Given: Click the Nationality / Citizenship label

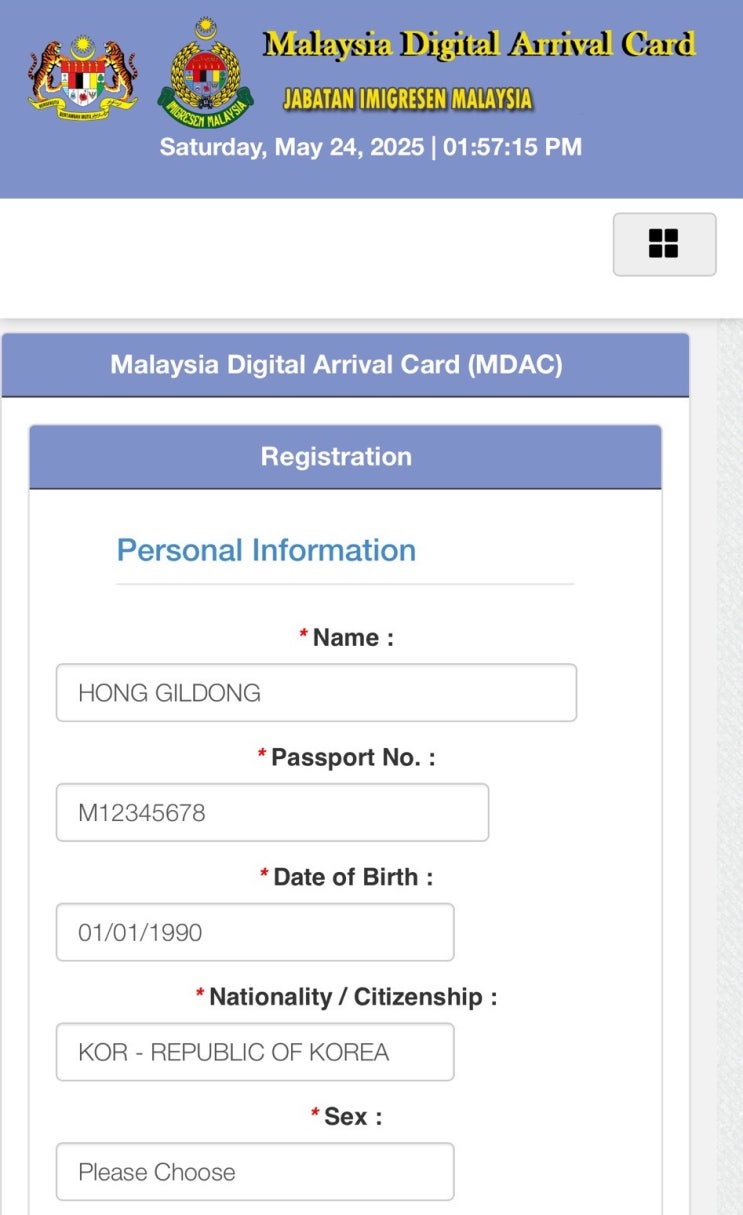Looking at the screenshot, I should pyautogui.click(x=352, y=997).
